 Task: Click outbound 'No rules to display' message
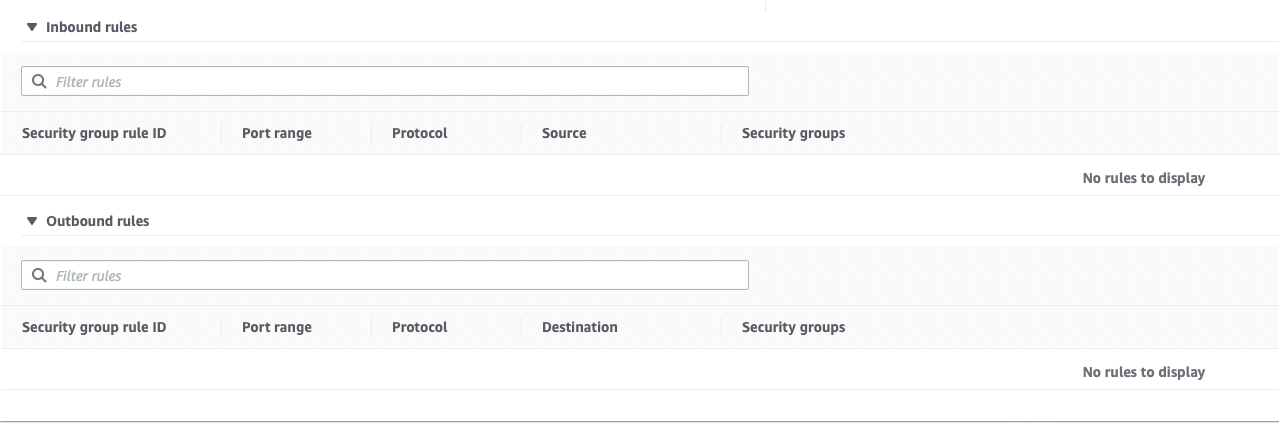coord(1143,372)
